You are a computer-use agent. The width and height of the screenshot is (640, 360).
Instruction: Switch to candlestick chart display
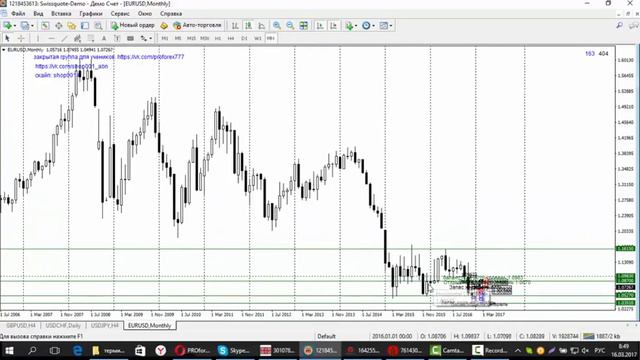(248, 26)
